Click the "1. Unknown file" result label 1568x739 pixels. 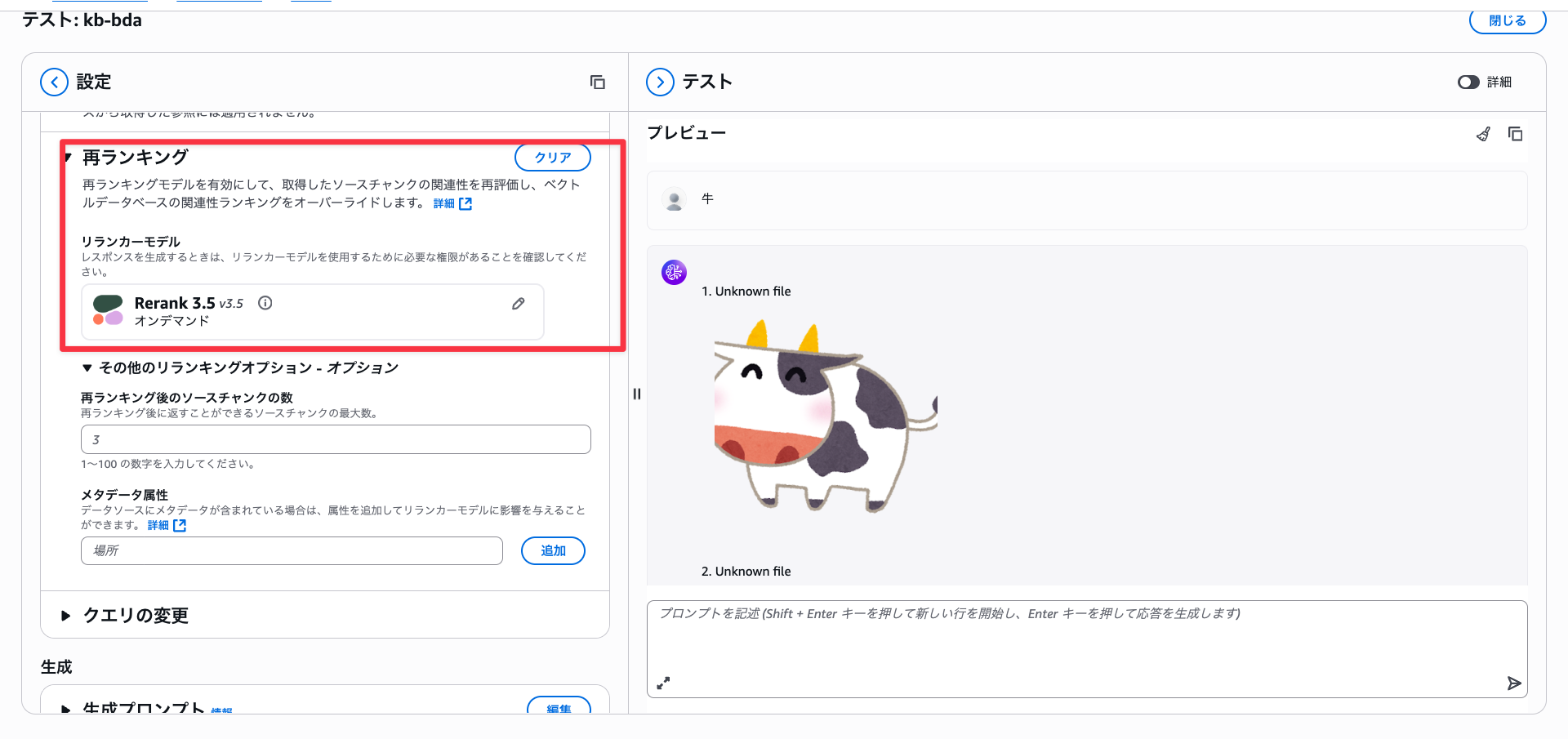coord(746,292)
